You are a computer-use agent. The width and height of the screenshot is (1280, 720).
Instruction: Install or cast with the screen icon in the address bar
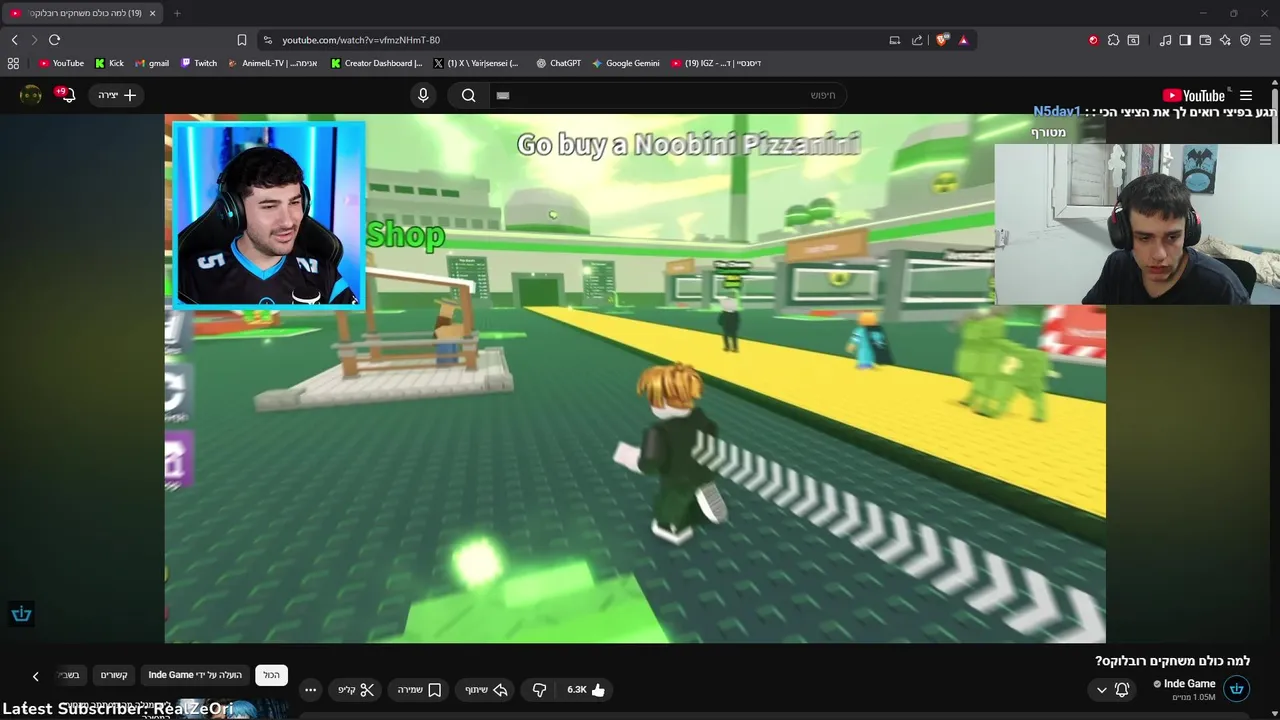[x=894, y=40]
